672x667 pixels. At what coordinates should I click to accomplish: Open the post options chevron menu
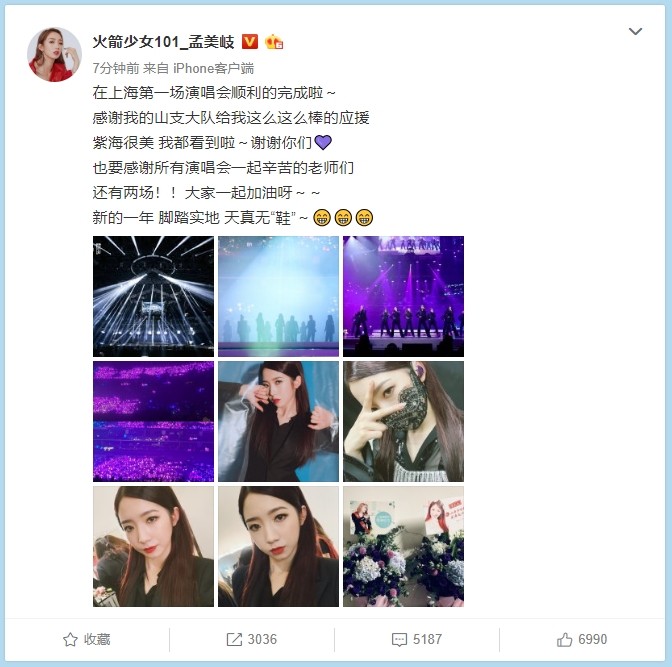(x=635, y=31)
